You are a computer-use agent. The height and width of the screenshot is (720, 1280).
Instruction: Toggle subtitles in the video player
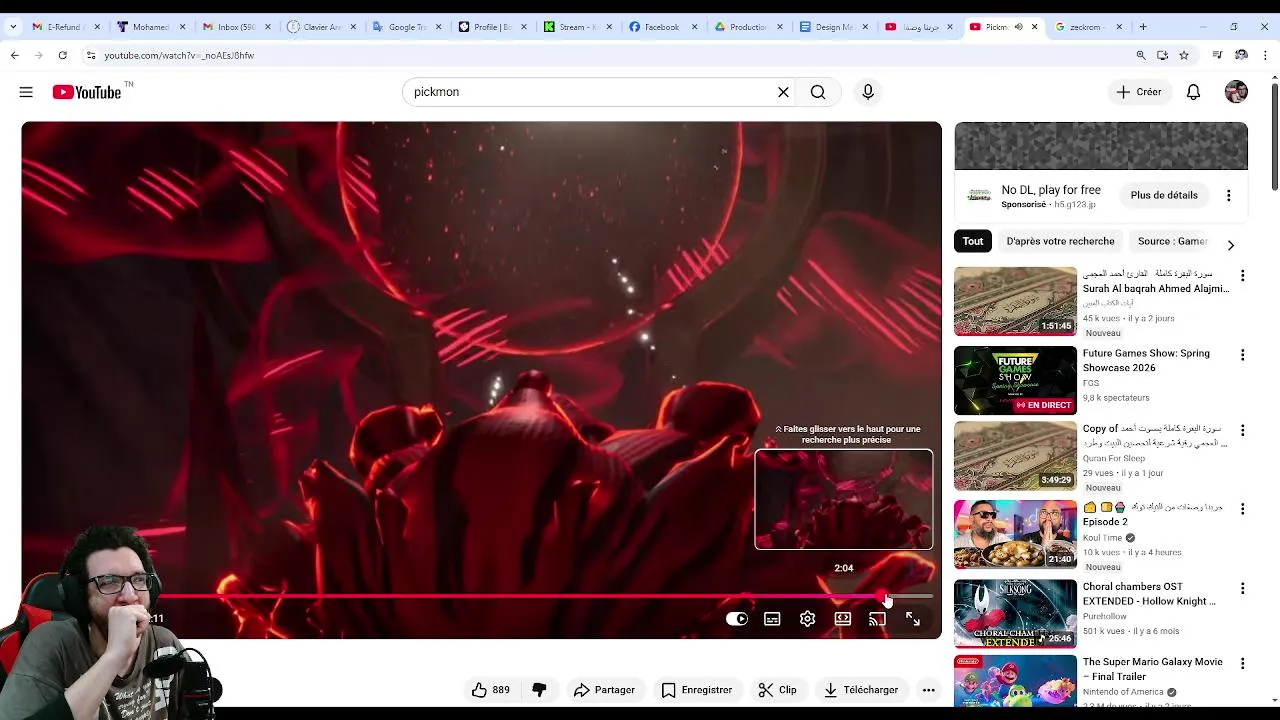point(772,619)
